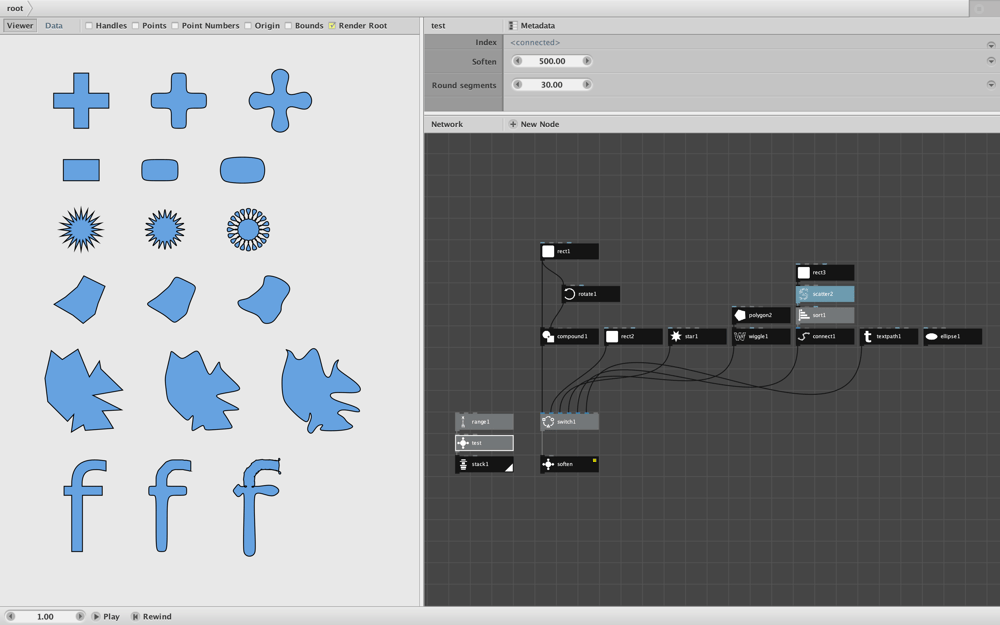1000x625 pixels.
Task: Increase the Soften value with right arrow
Action: [x=587, y=61]
